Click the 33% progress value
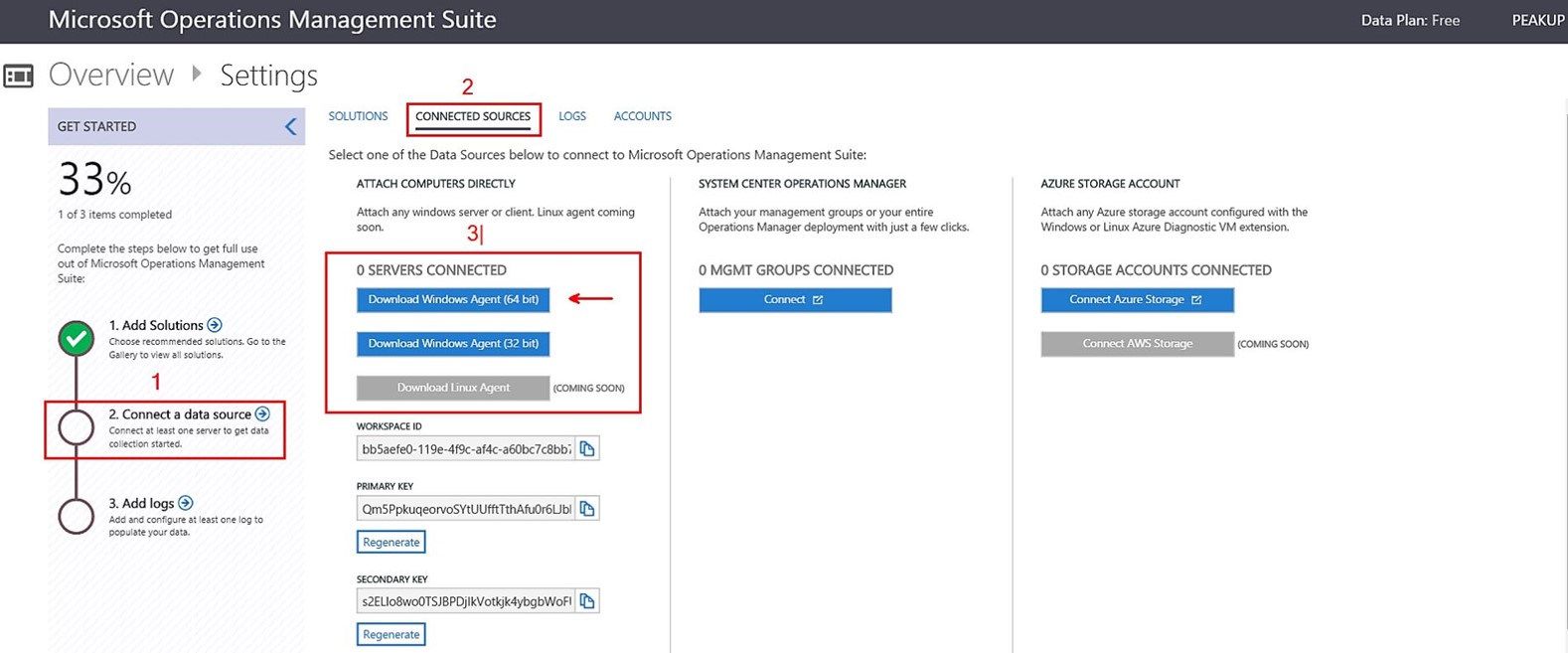The width and height of the screenshot is (1568, 653). pyautogui.click(x=94, y=181)
